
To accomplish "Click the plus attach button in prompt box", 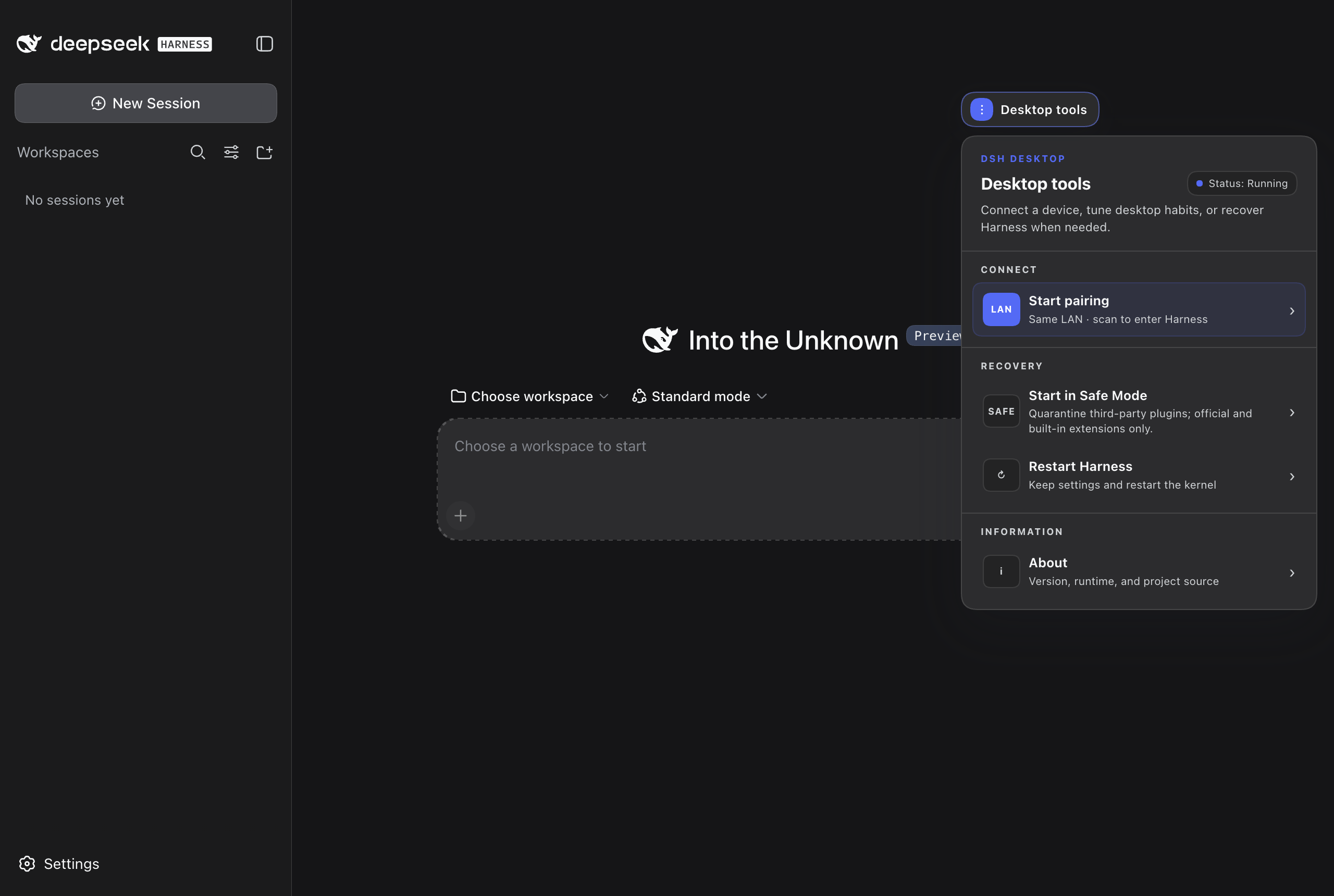I will 460,516.
